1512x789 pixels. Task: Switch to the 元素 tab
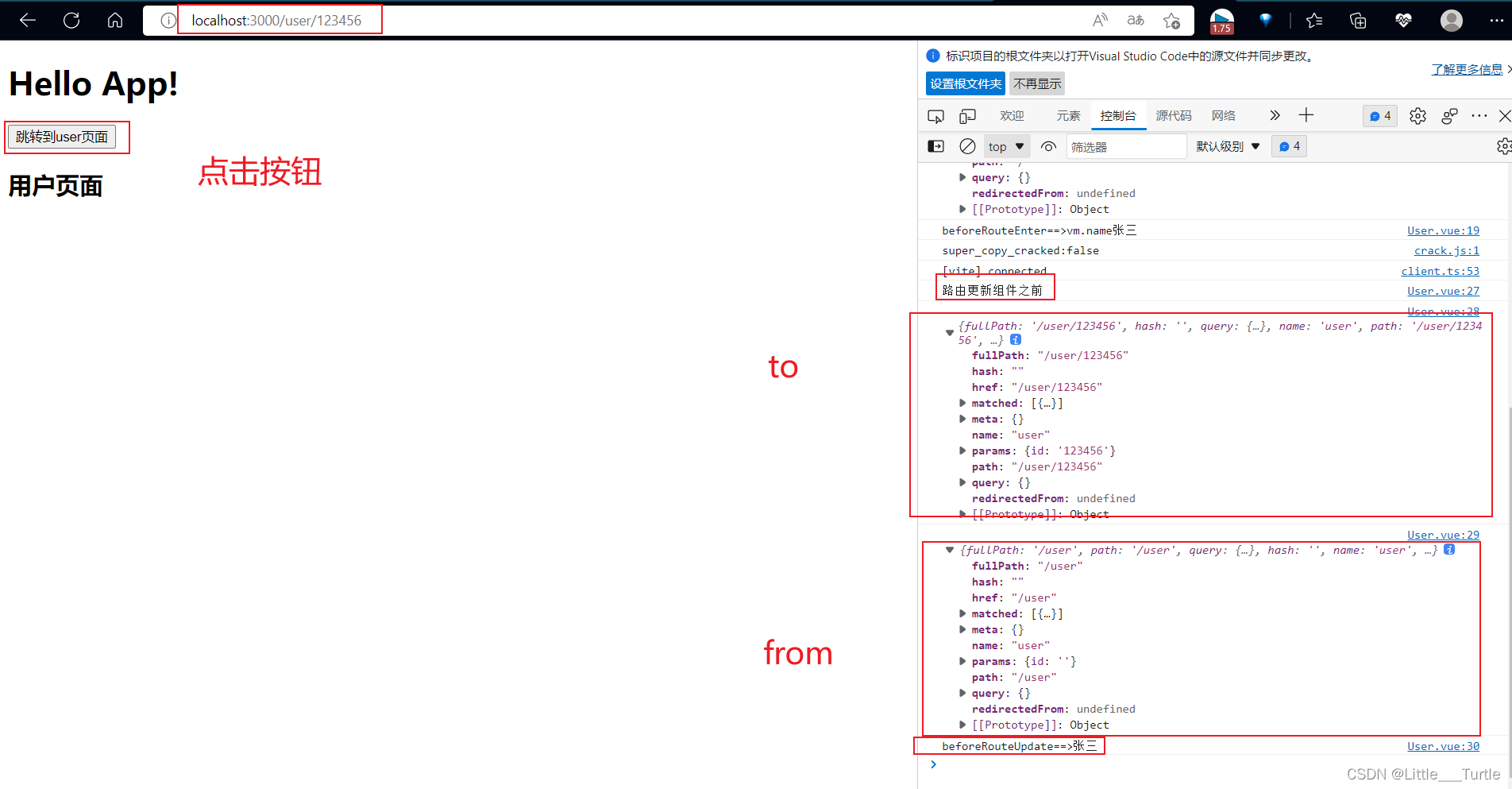[1068, 116]
